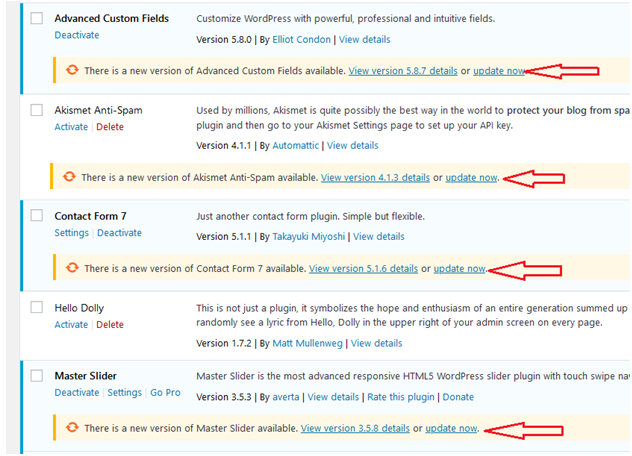
Task: View version 5.8.7 details
Action: click(403, 71)
